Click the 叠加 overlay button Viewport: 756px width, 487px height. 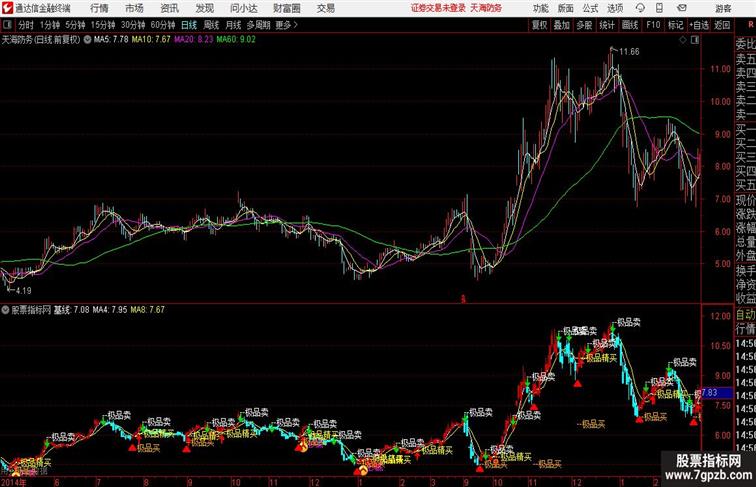(x=562, y=25)
